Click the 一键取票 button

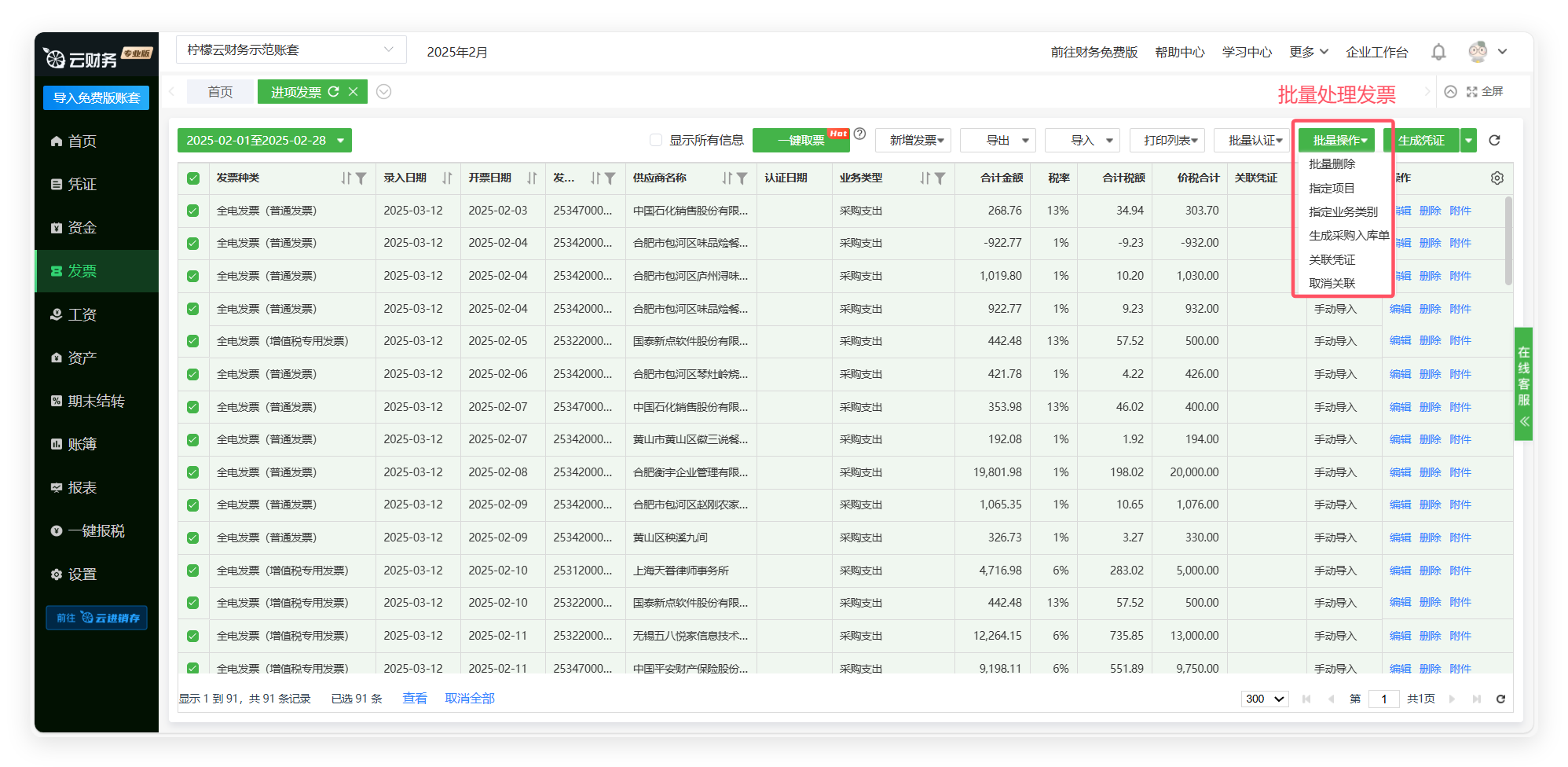(x=800, y=140)
